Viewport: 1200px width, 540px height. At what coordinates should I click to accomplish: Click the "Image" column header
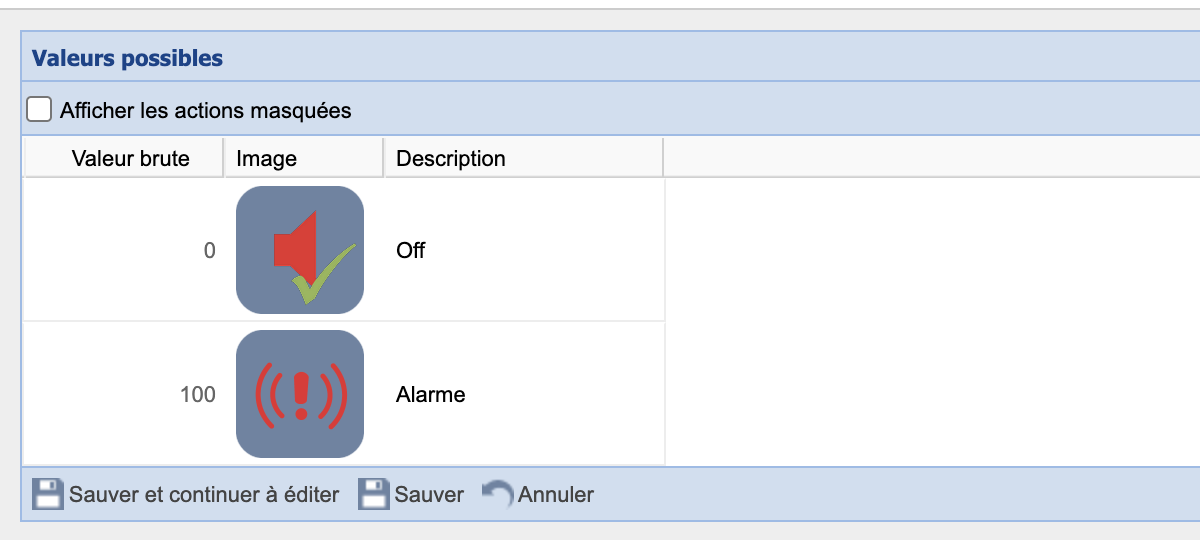[266, 158]
